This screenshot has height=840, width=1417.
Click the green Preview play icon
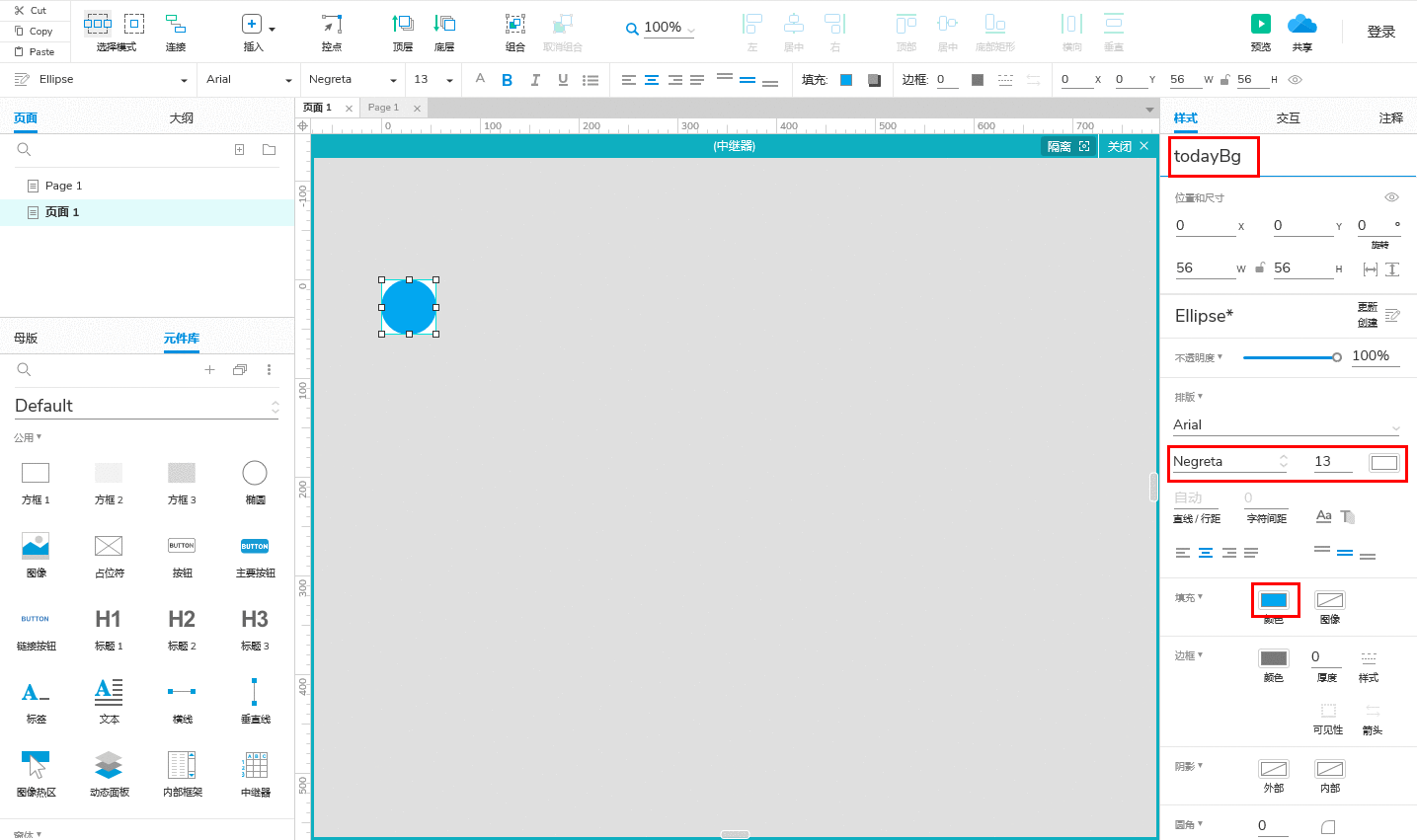point(1261,24)
